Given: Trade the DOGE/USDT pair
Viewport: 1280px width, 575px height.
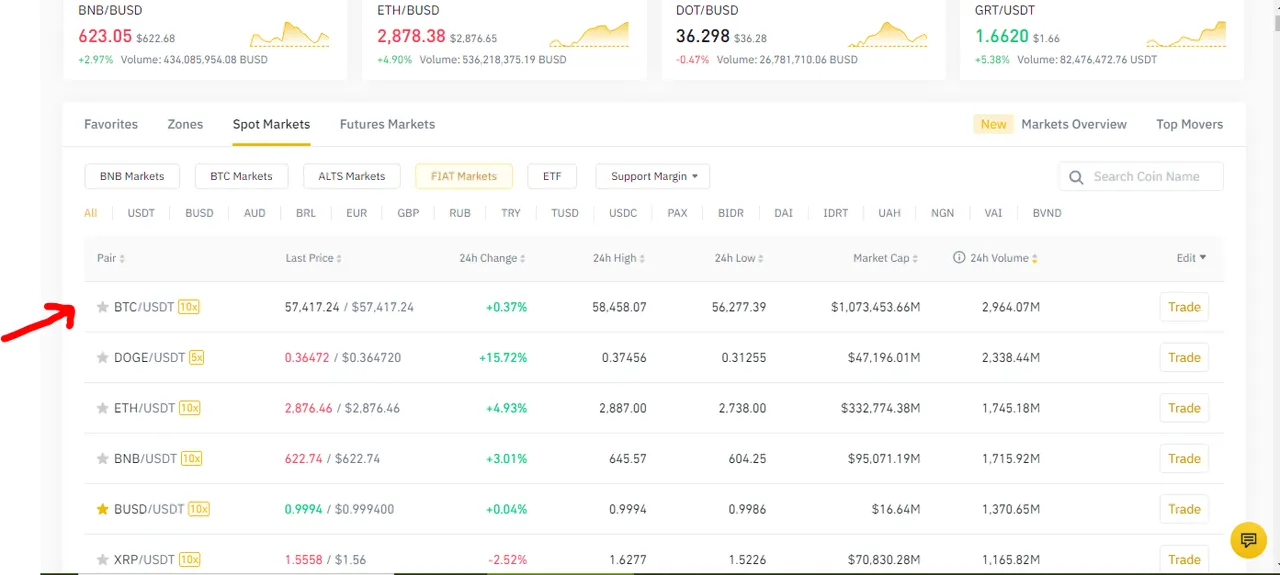Looking at the screenshot, I should (x=1184, y=357).
